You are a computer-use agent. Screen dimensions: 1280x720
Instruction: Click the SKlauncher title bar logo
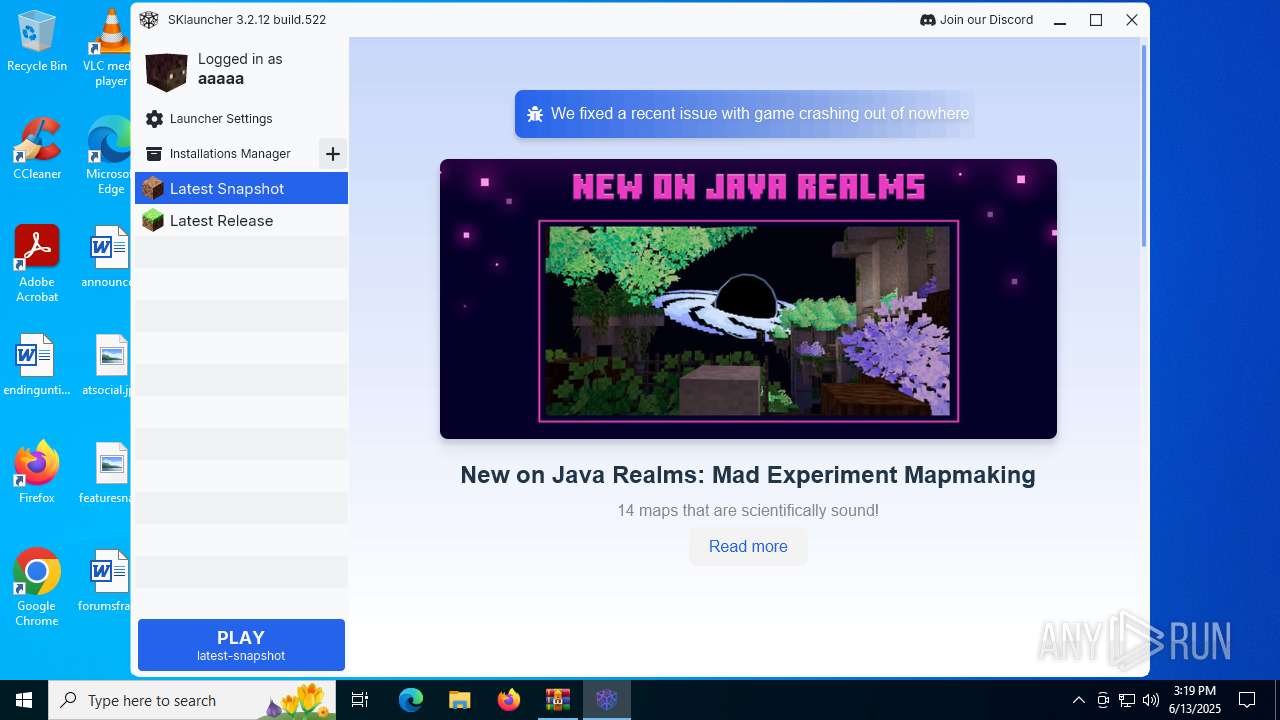(148, 20)
